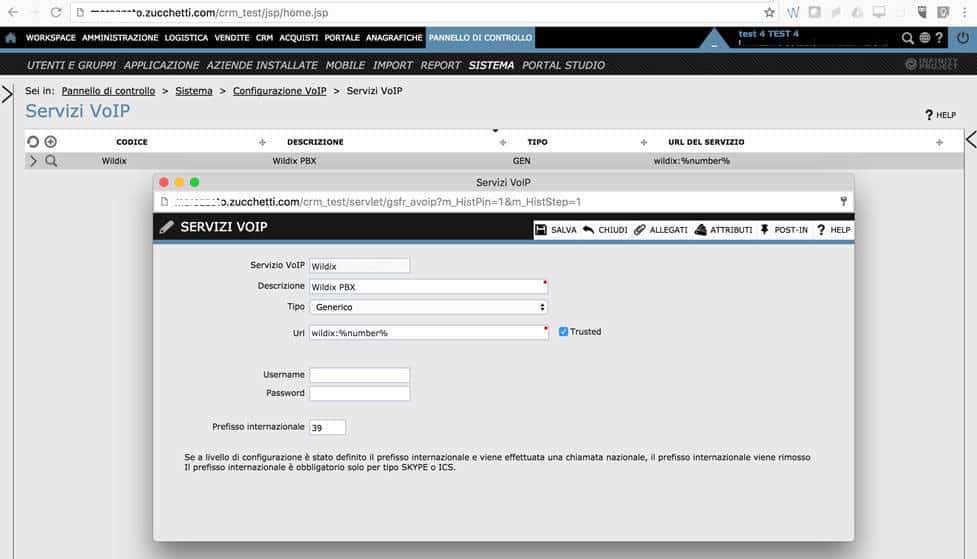This screenshot has height=559, width=977.
Task: Open the Tipo dropdown
Action: (x=428, y=307)
